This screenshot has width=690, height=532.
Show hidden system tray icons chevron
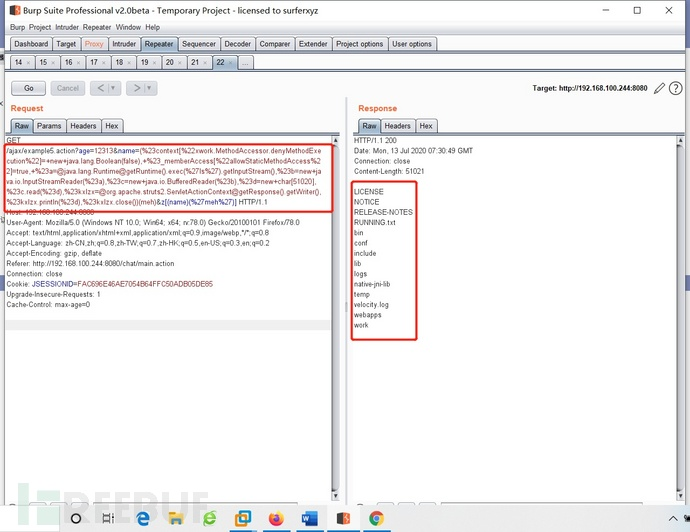point(673,518)
